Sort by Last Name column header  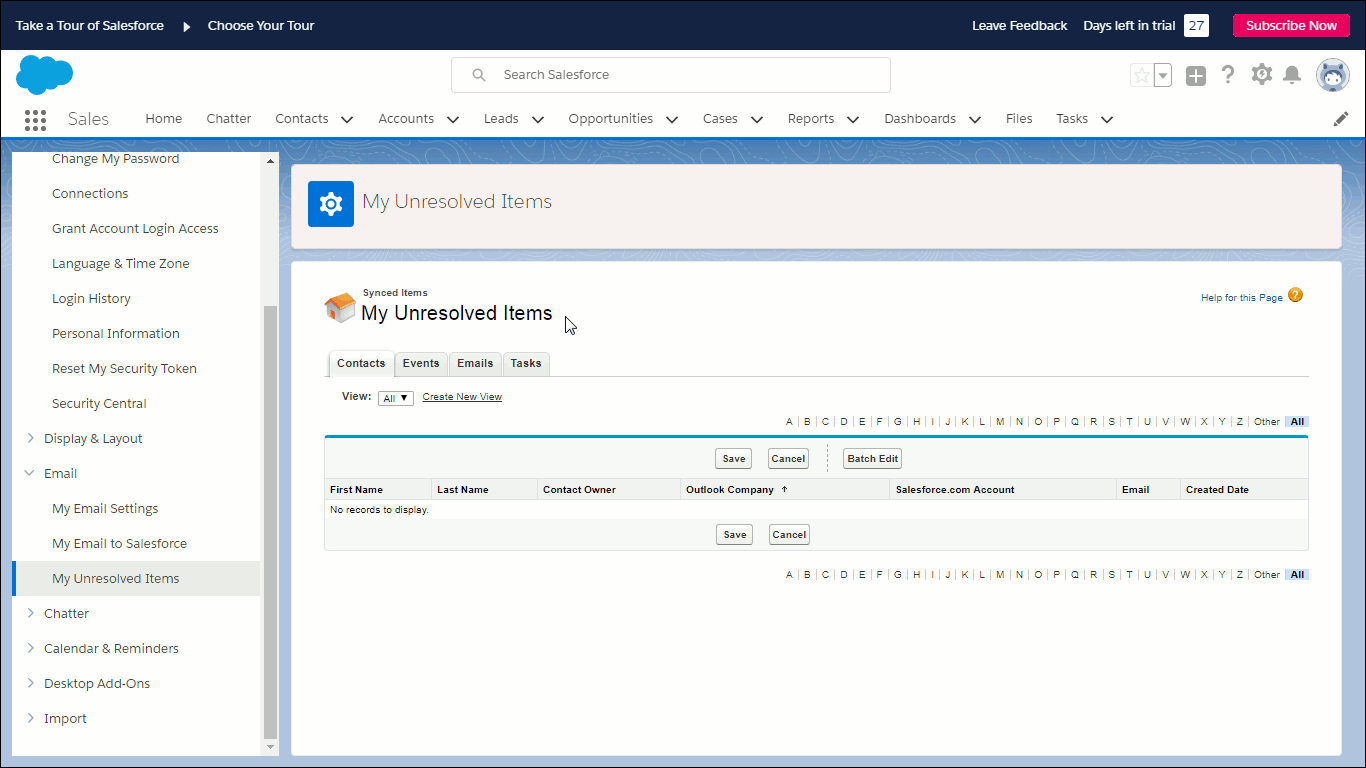462,490
